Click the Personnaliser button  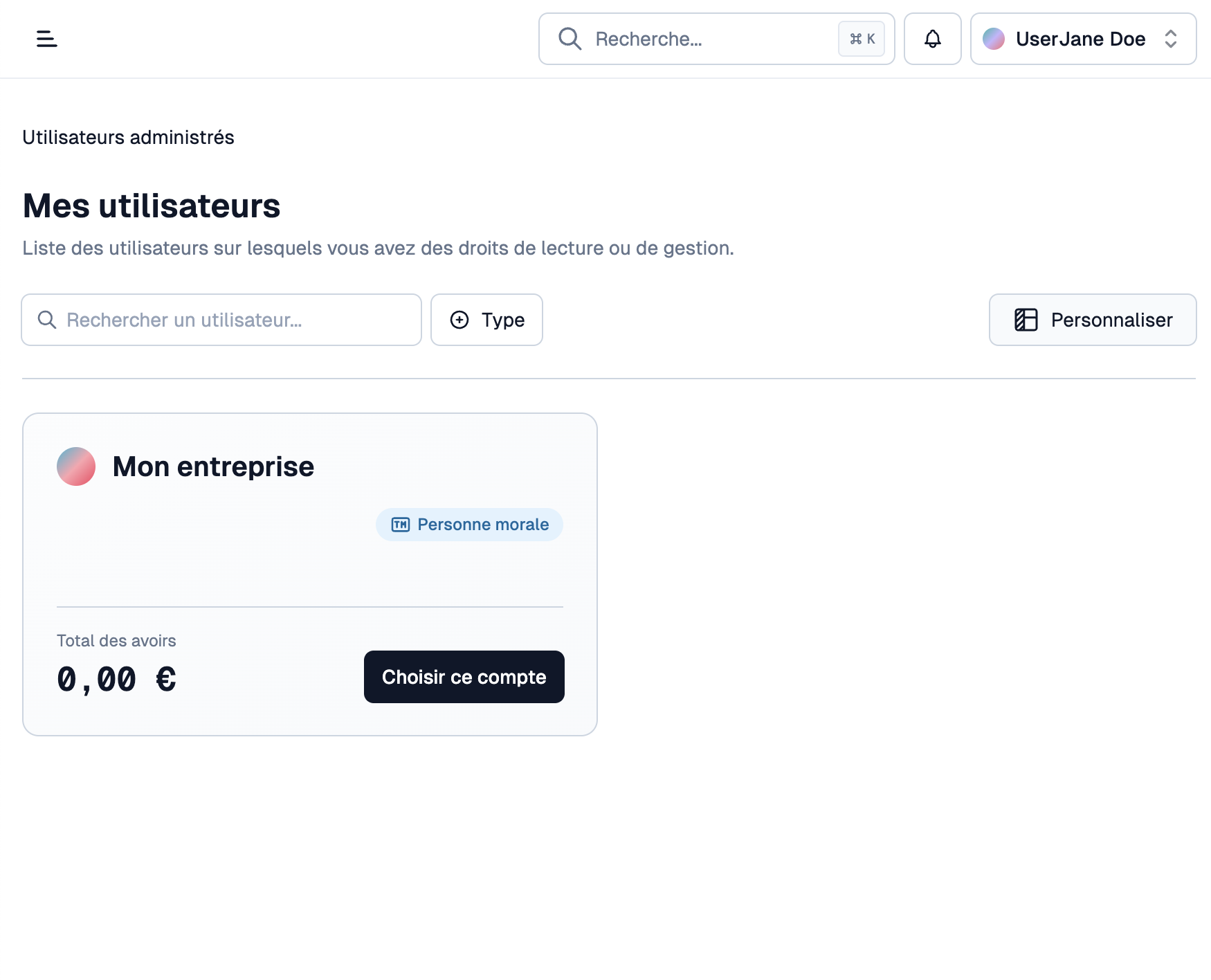tap(1093, 320)
